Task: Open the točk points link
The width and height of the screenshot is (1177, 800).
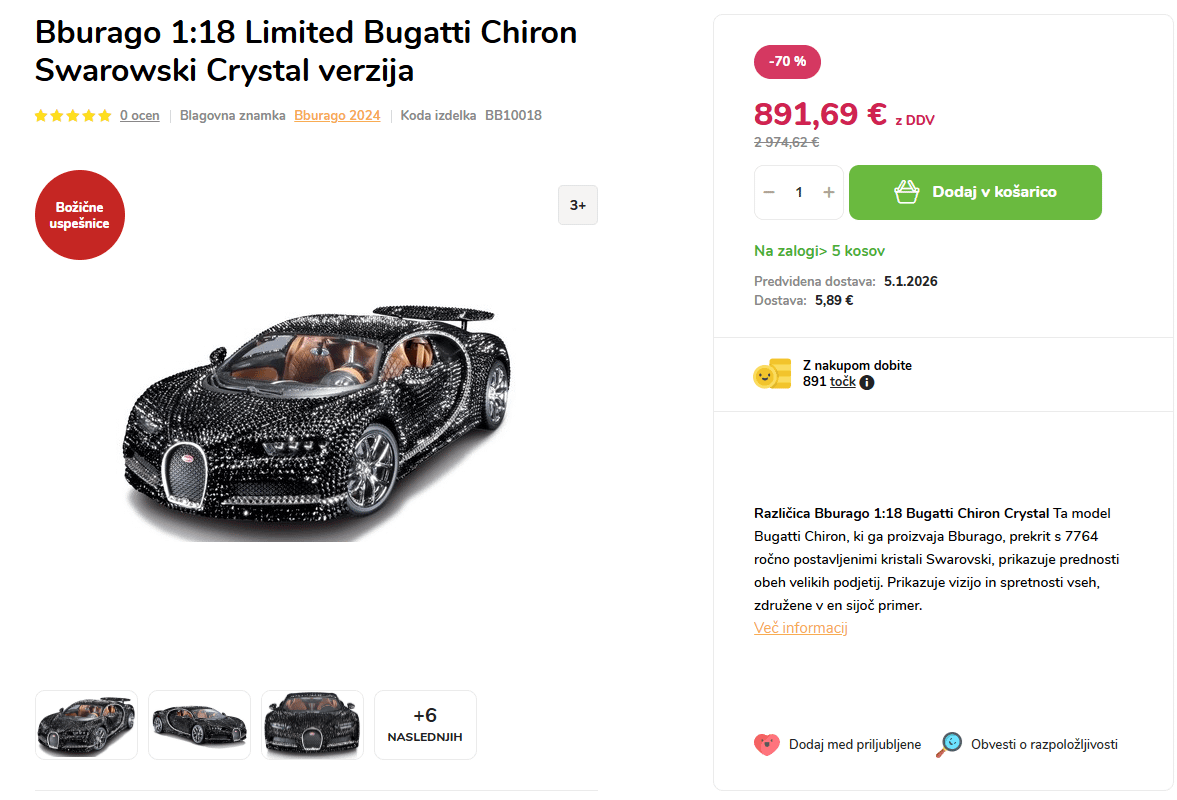Action: (x=843, y=381)
